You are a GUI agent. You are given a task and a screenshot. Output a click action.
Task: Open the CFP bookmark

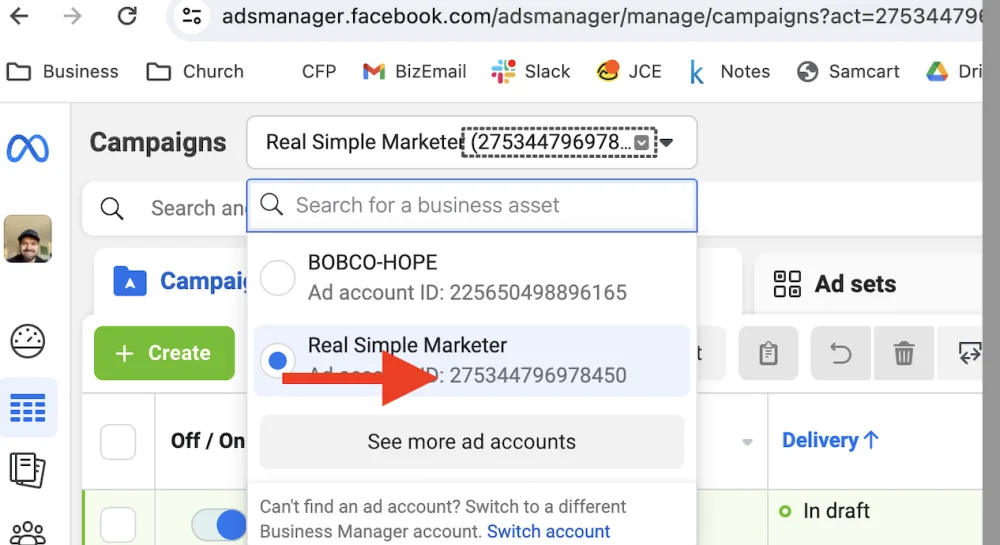(319, 71)
